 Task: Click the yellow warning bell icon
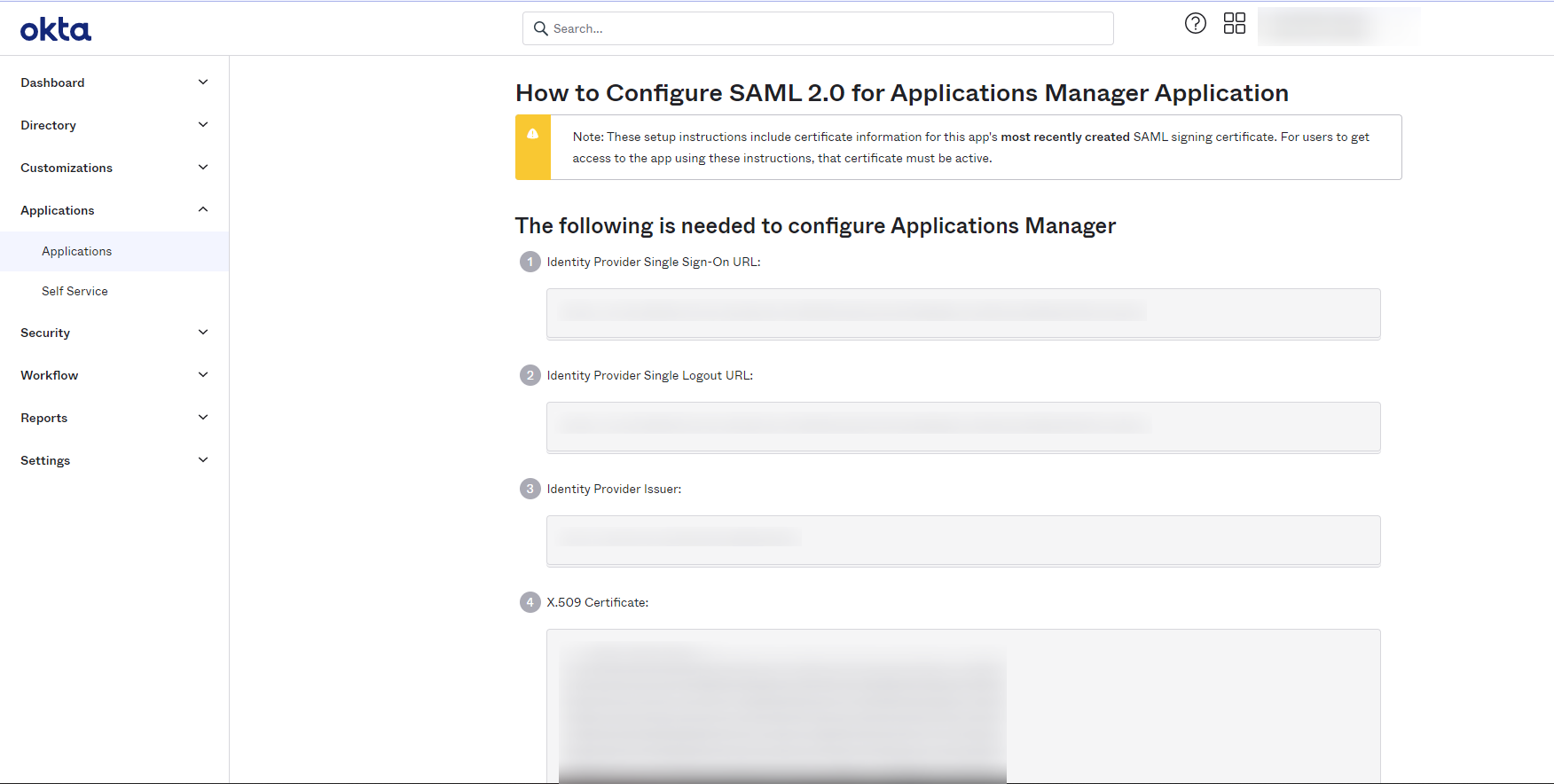533,134
